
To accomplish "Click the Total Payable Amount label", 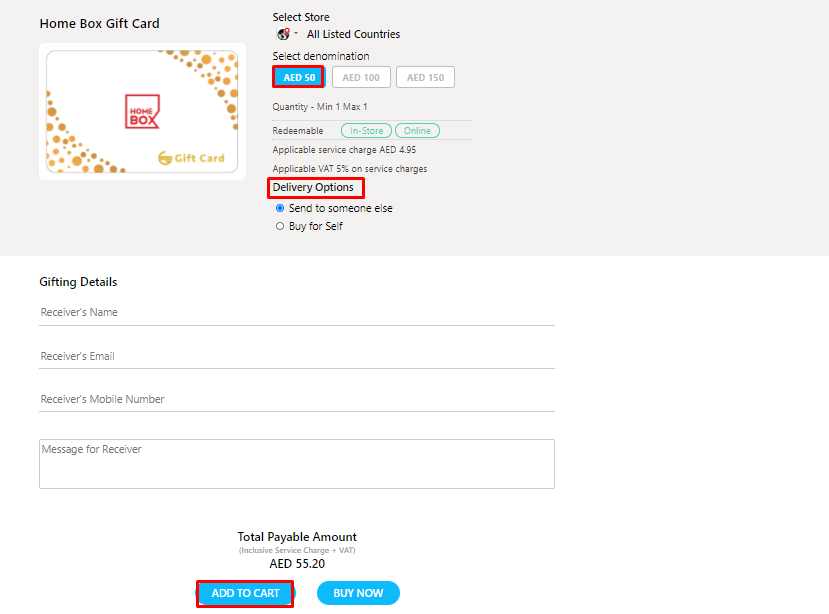I will 297,537.
